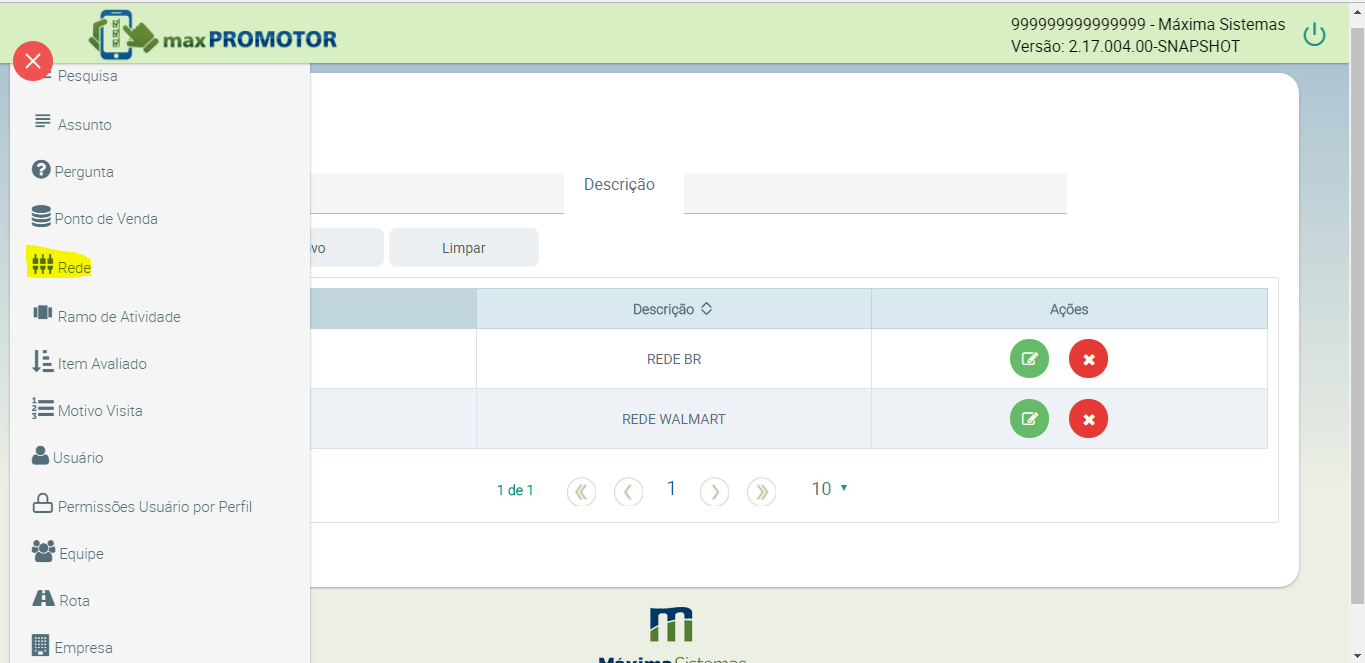
Task: Delete the REDE WALMART row
Action: (1088, 419)
